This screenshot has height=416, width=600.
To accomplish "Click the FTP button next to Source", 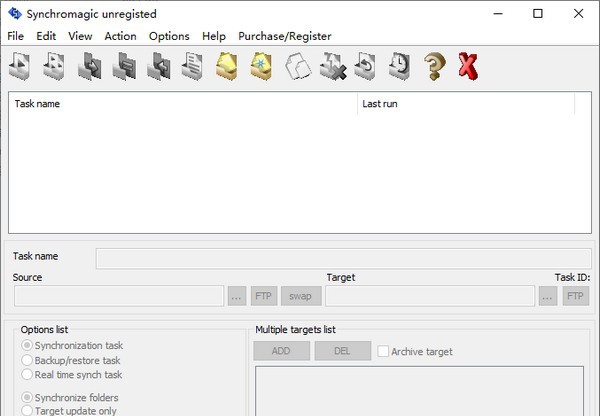I will [264, 296].
